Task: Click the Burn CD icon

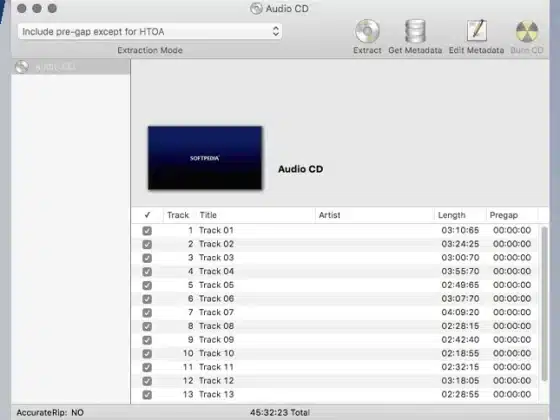Action: click(x=527, y=31)
